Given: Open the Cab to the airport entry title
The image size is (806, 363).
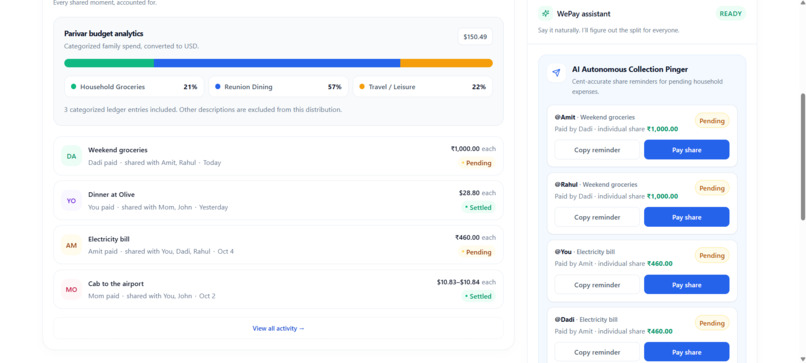Looking at the screenshot, I should 116,284.
